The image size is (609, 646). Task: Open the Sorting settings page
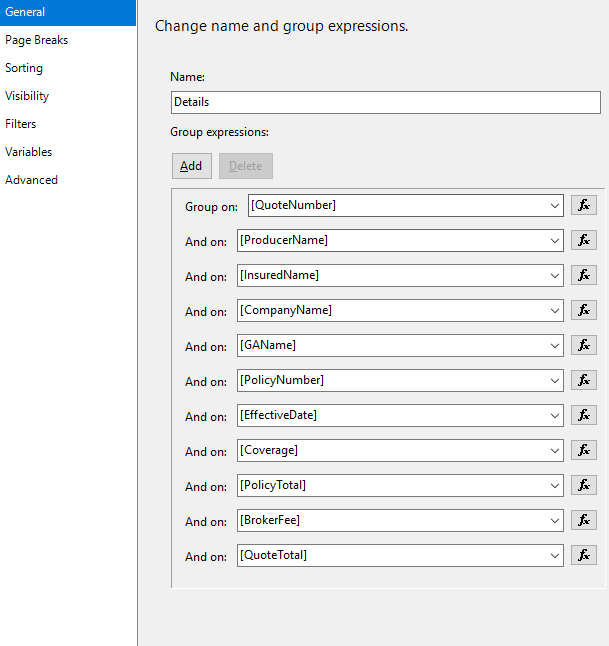tap(24, 68)
